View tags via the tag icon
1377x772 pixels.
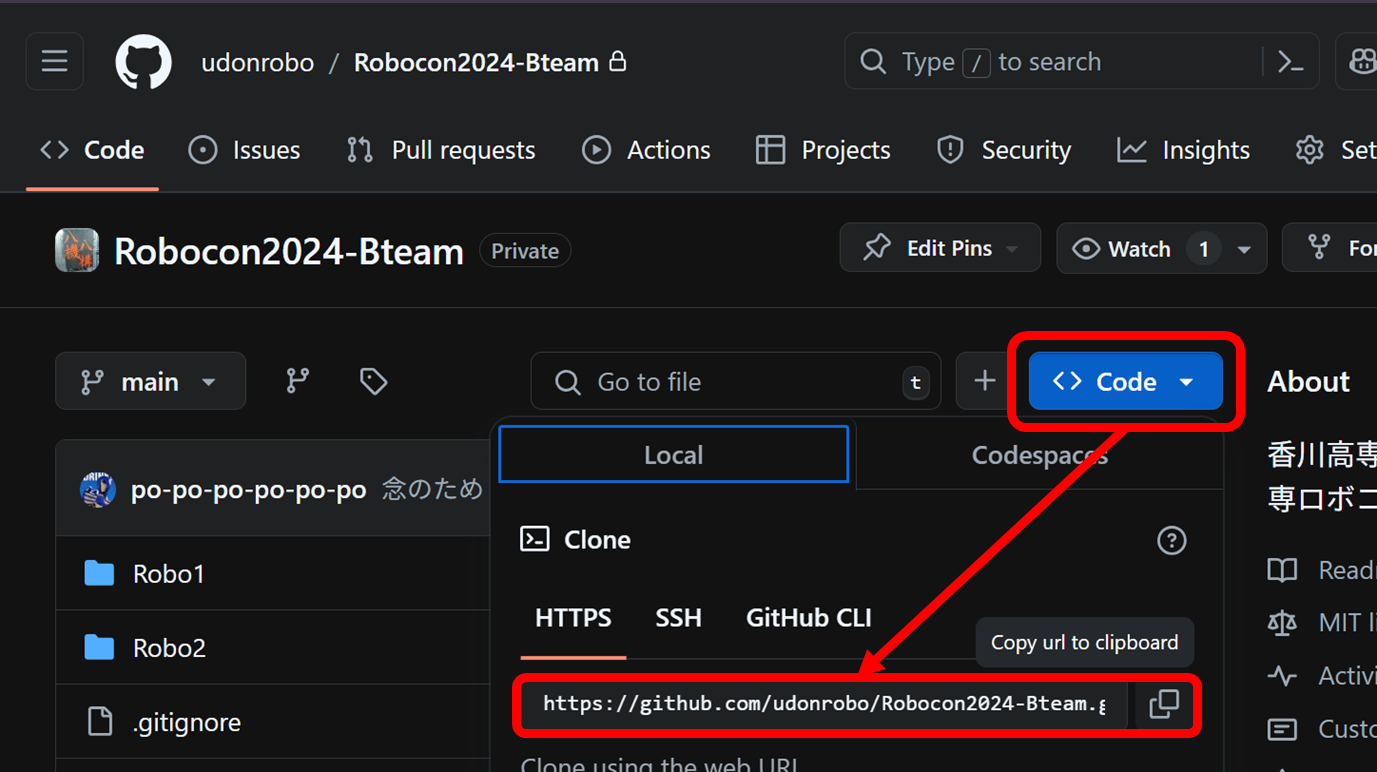click(x=373, y=381)
